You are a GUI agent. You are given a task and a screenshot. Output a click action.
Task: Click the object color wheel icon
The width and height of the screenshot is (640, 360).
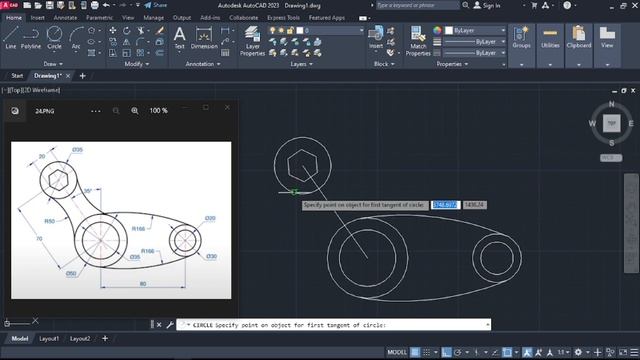[437, 31]
